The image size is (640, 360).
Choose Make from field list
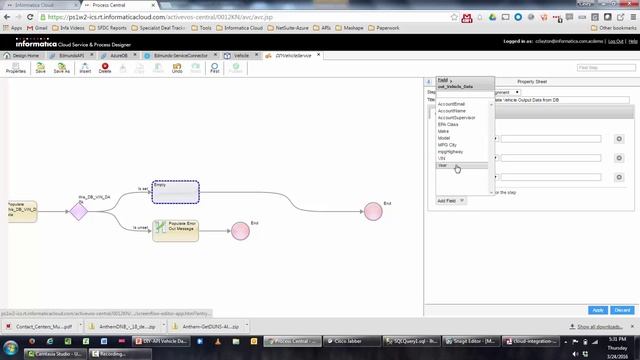(443, 131)
